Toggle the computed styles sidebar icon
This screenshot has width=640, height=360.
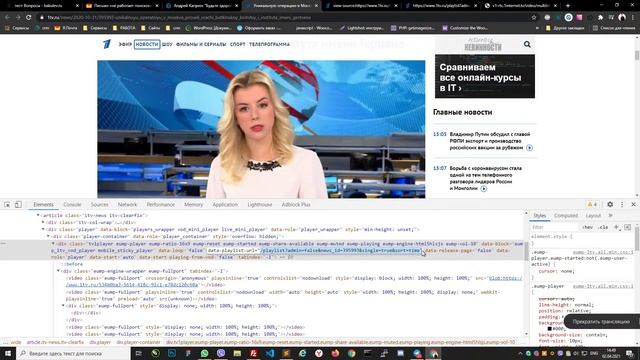(627, 227)
